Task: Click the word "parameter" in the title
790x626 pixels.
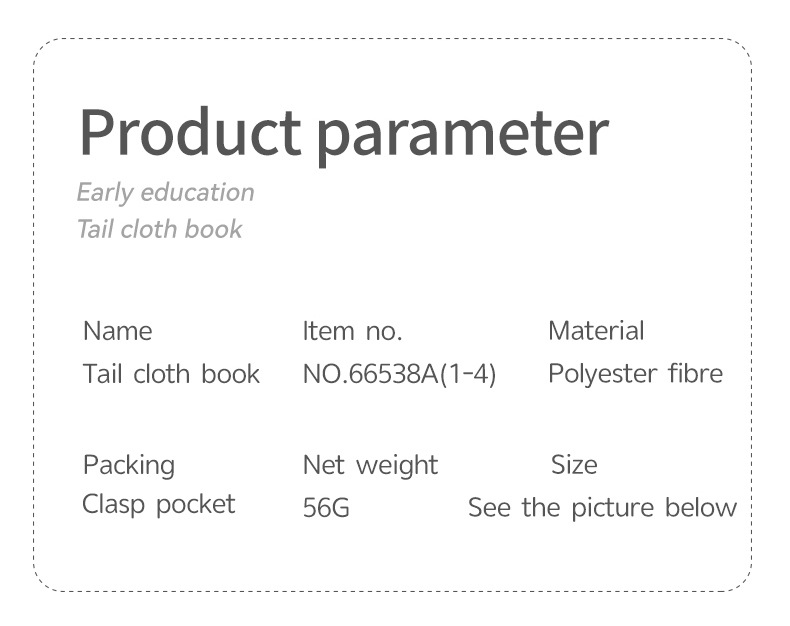Action: tap(463, 135)
